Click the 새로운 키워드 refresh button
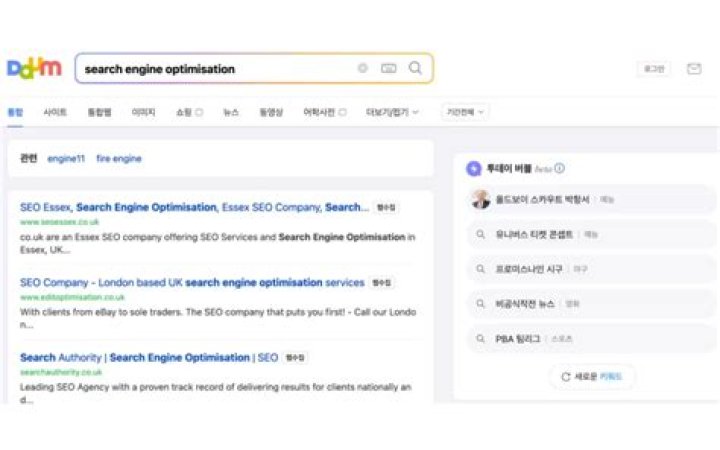This screenshot has width=720, height=450. point(592,377)
